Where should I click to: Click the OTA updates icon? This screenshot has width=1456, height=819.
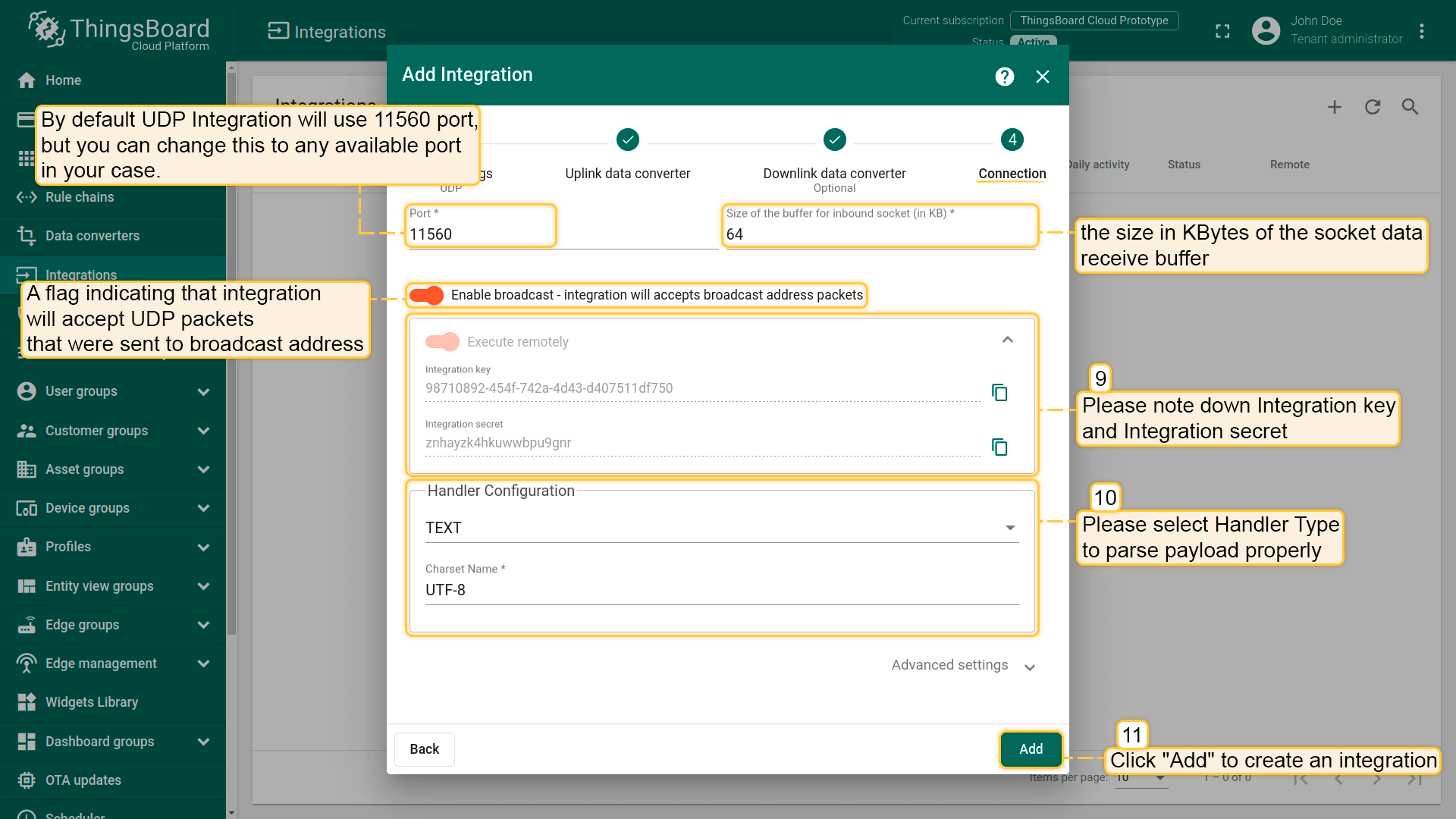(27, 780)
